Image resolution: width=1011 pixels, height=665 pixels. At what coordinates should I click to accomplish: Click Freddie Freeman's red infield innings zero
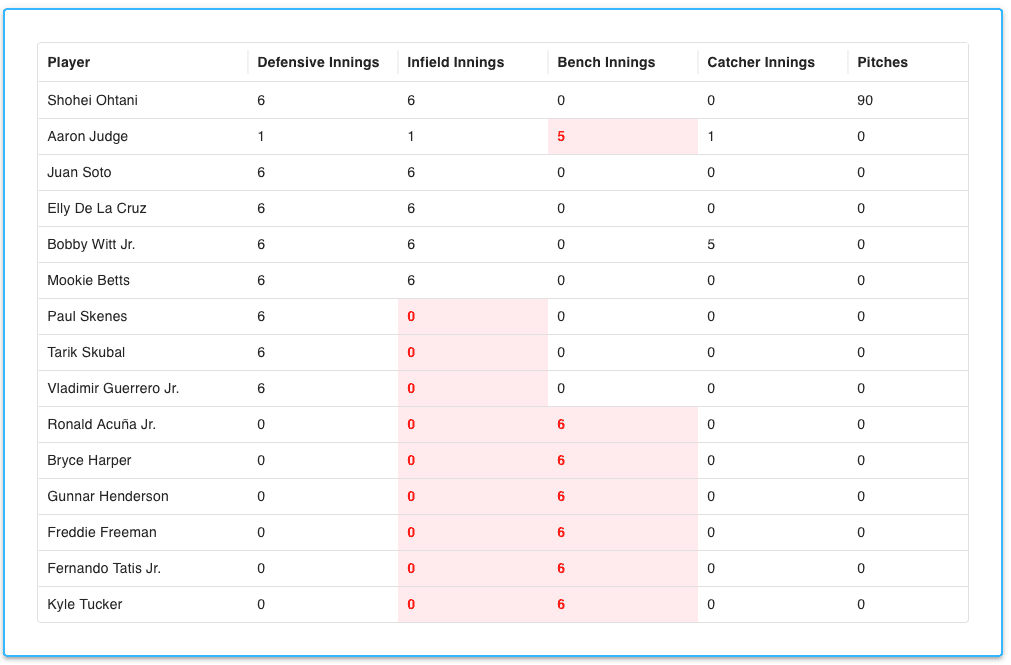point(411,532)
